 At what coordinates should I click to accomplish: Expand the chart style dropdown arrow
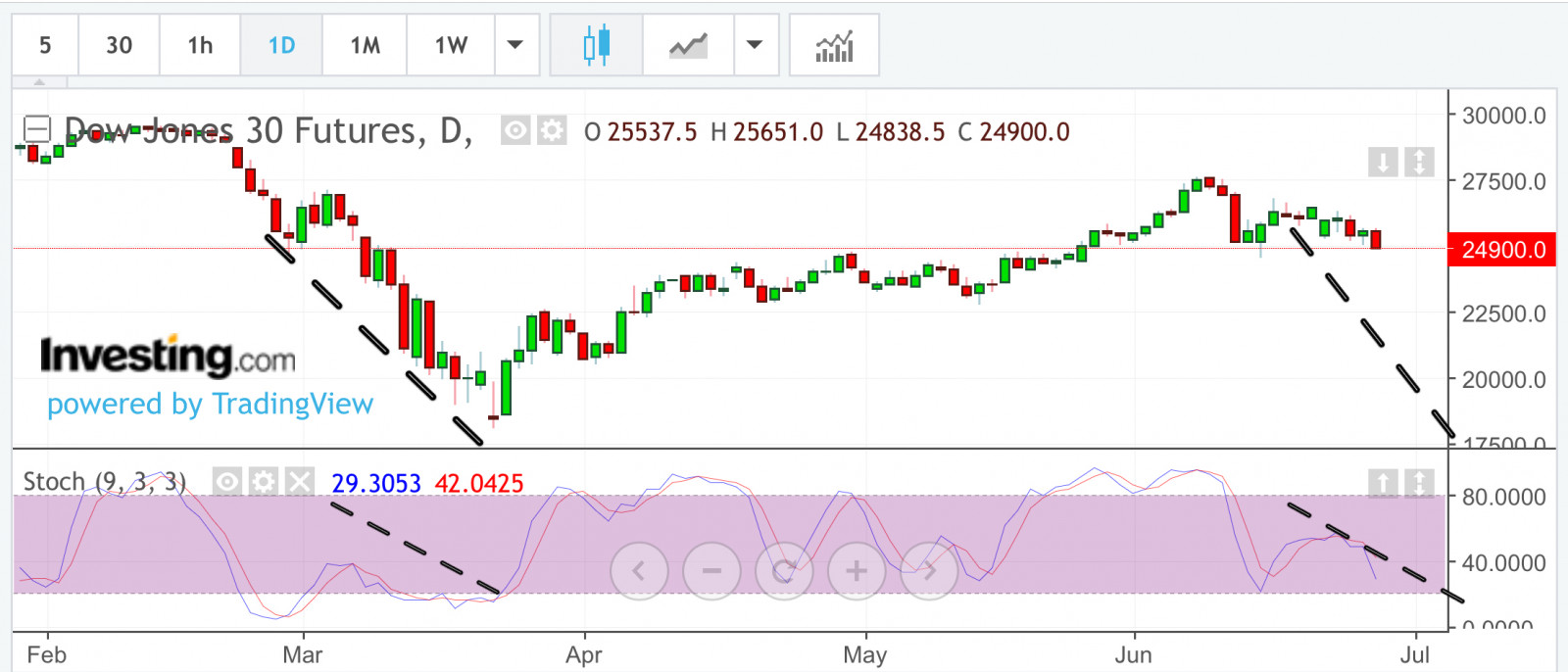pos(755,45)
